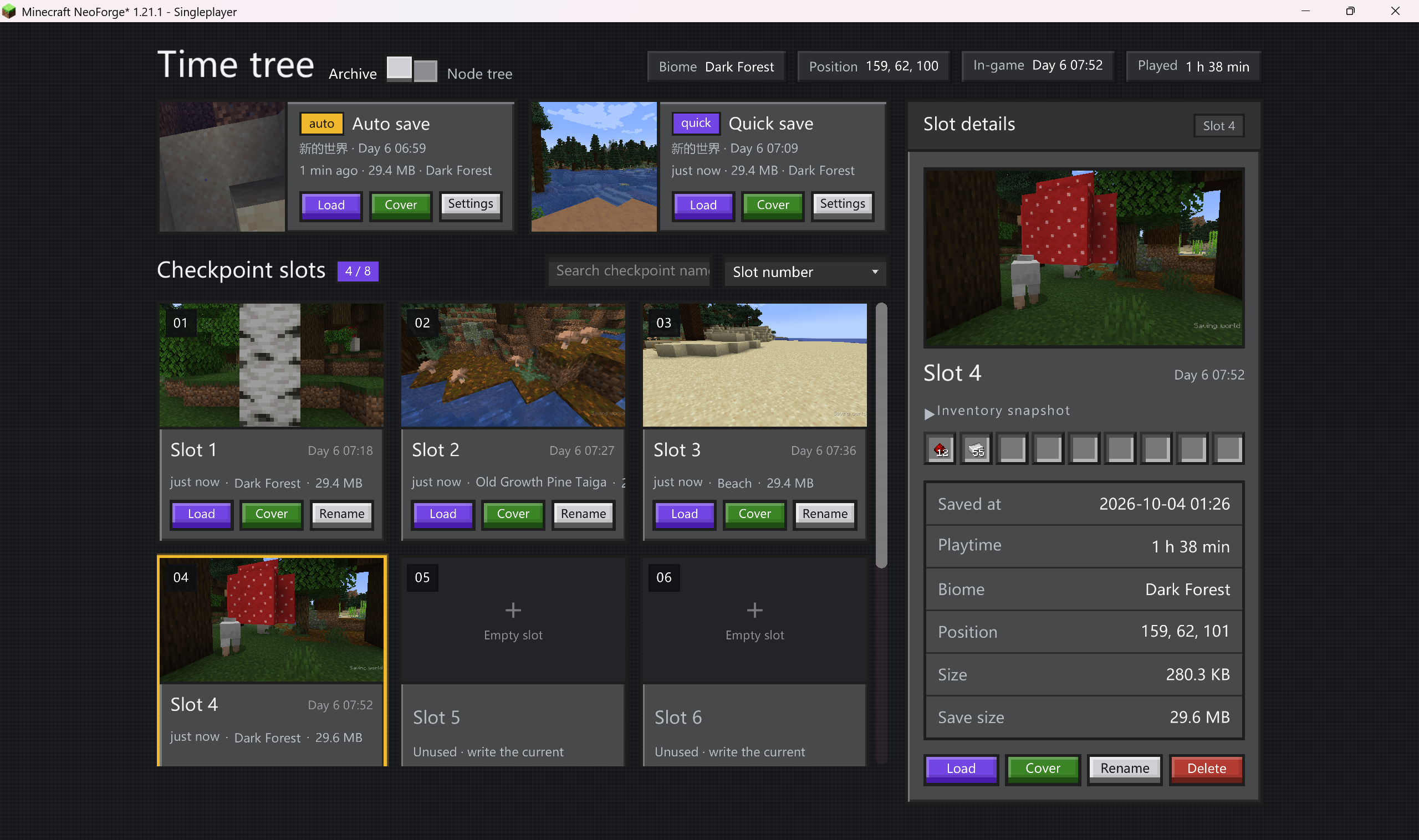1419x840 pixels.
Task: Set Cover for the Quick save
Action: point(772,205)
